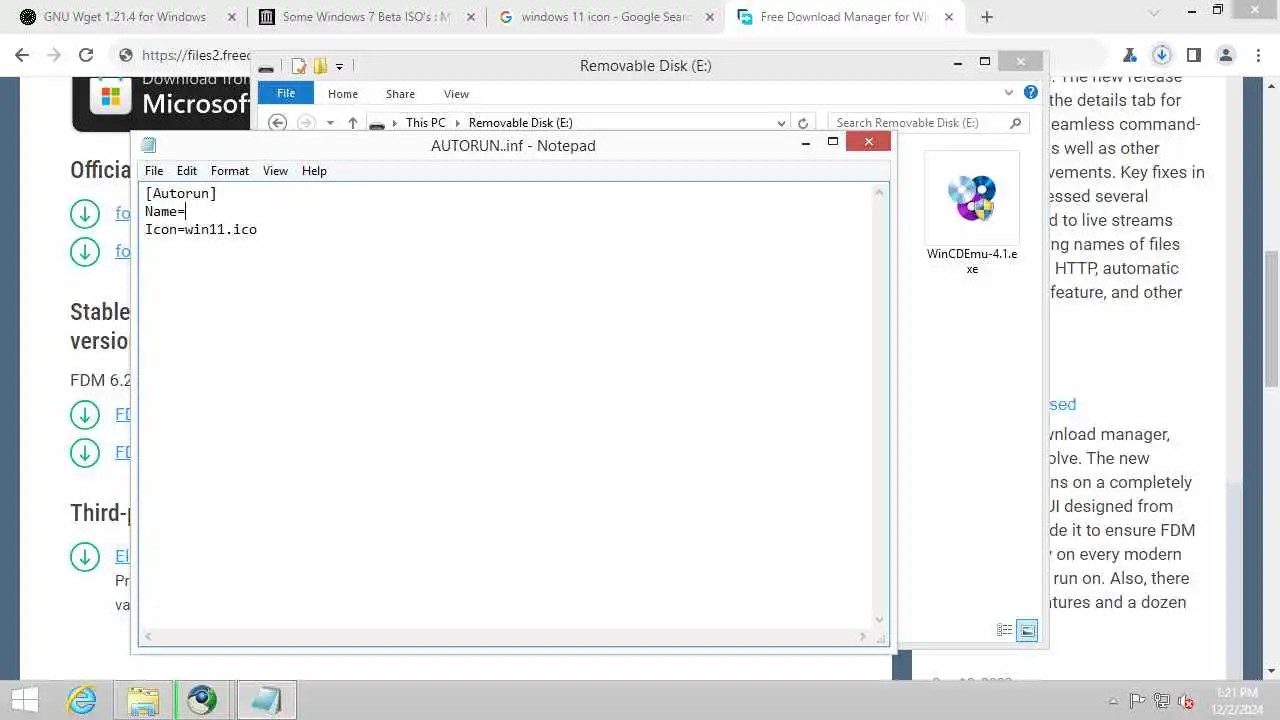This screenshot has width=1280, height=720.
Task: Open the Notepad Edit menu
Action: pyautogui.click(x=187, y=171)
